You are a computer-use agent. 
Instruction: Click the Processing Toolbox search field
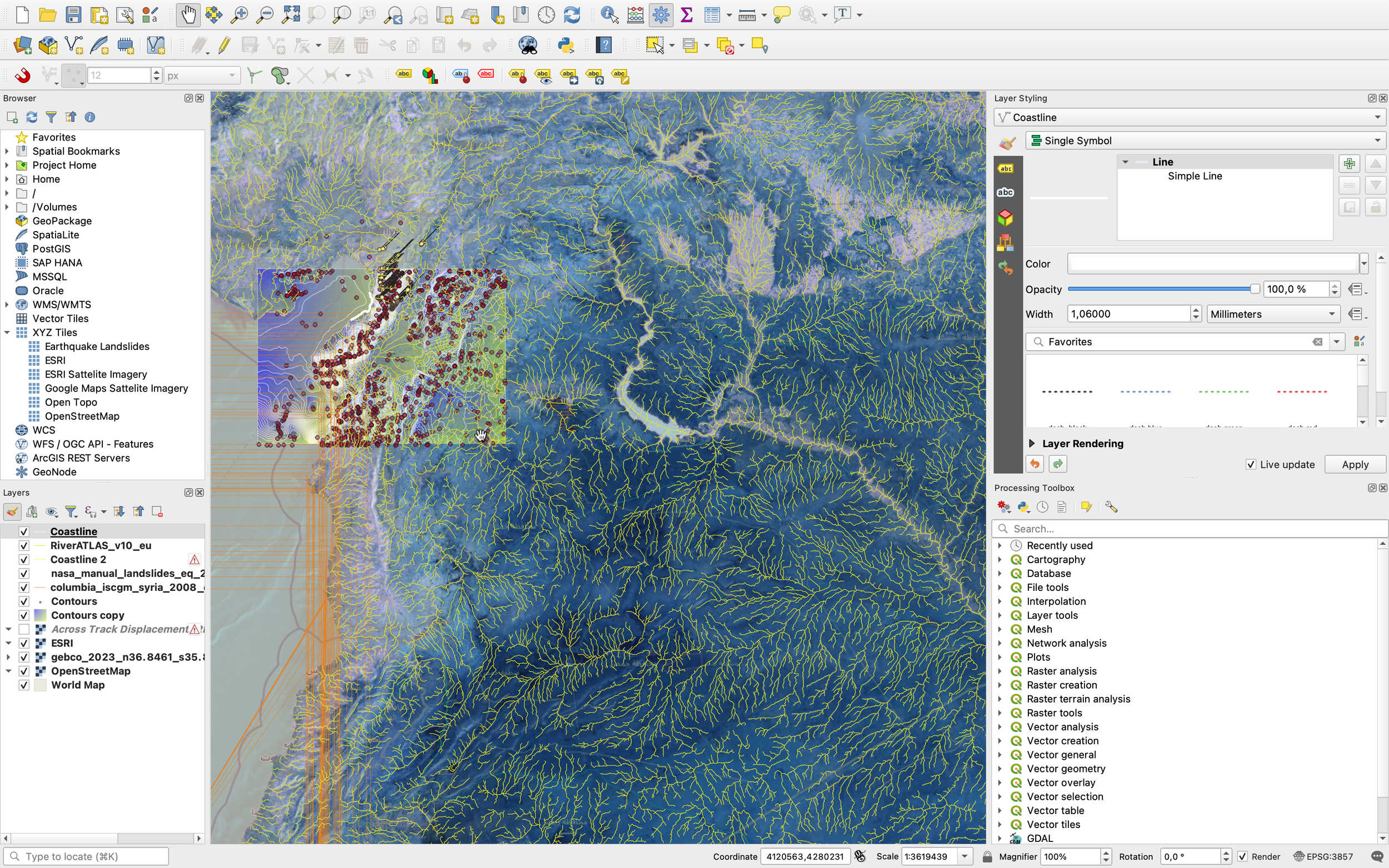[x=1190, y=529]
